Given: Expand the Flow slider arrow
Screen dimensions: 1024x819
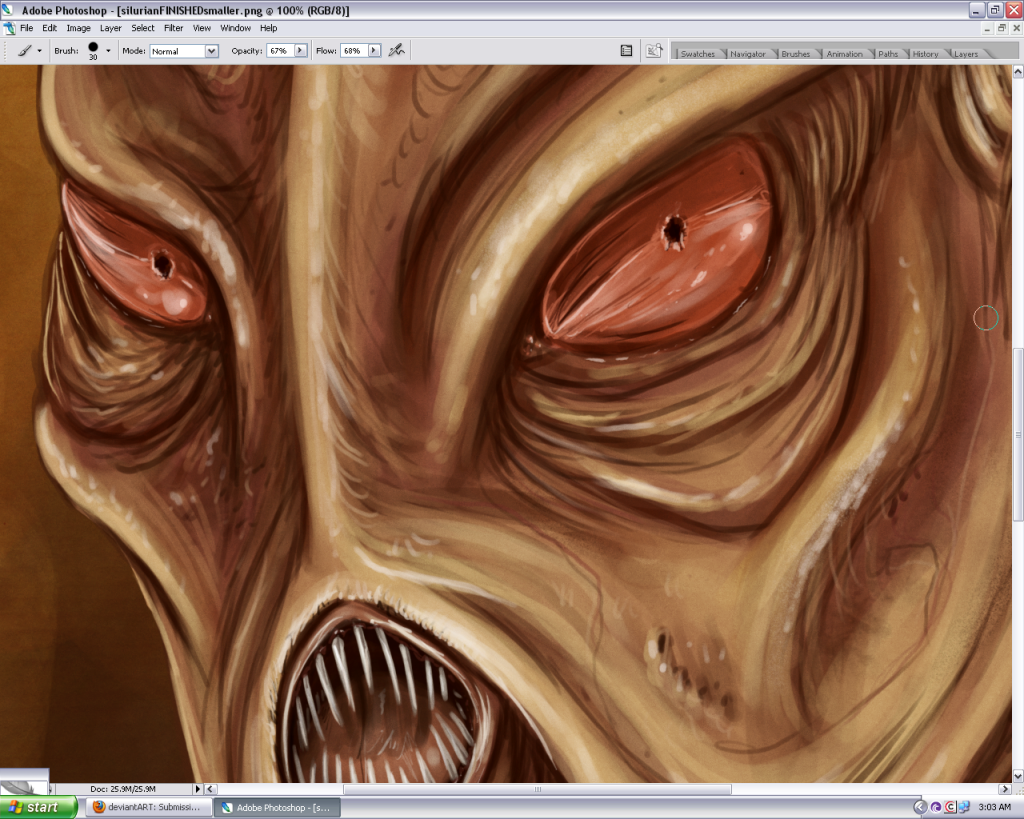Looking at the screenshot, I should coord(375,50).
